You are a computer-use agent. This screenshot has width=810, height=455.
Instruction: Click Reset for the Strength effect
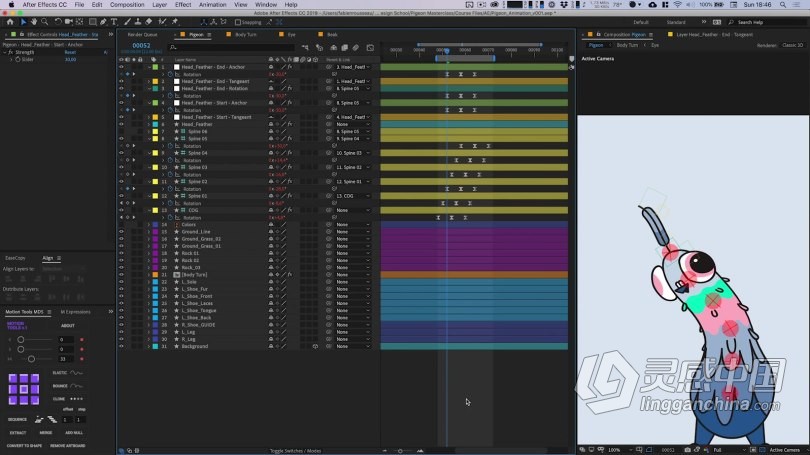(70, 52)
